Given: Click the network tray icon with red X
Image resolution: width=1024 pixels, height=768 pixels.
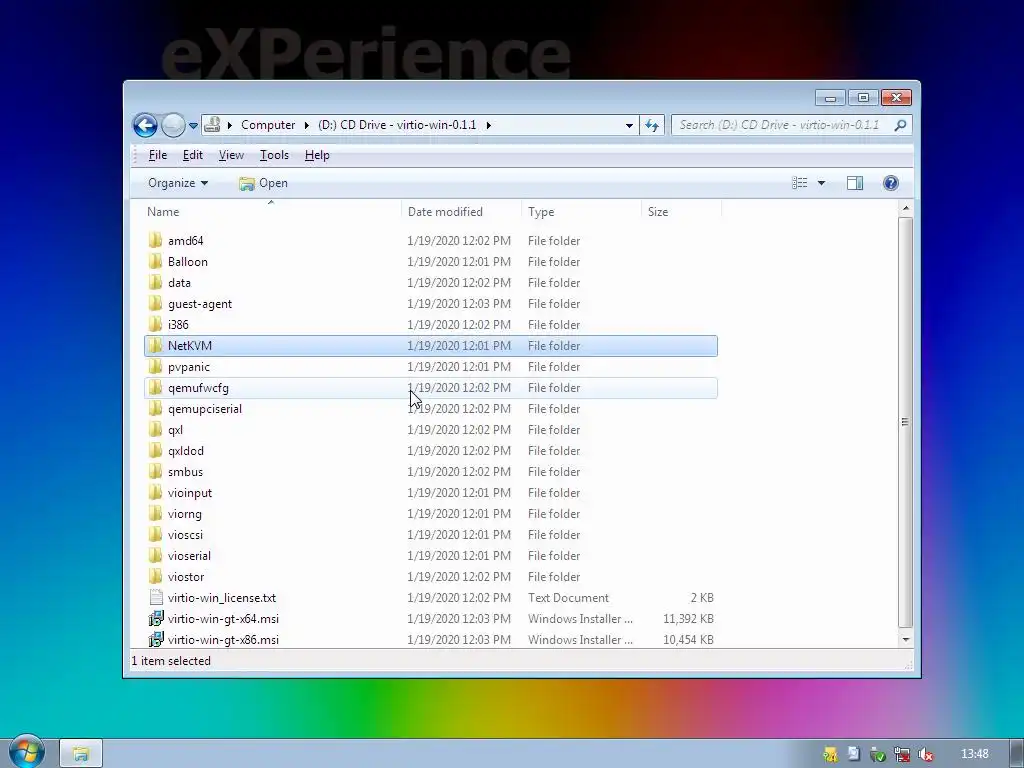Looking at the screenshot, I should tap(902, 754).
